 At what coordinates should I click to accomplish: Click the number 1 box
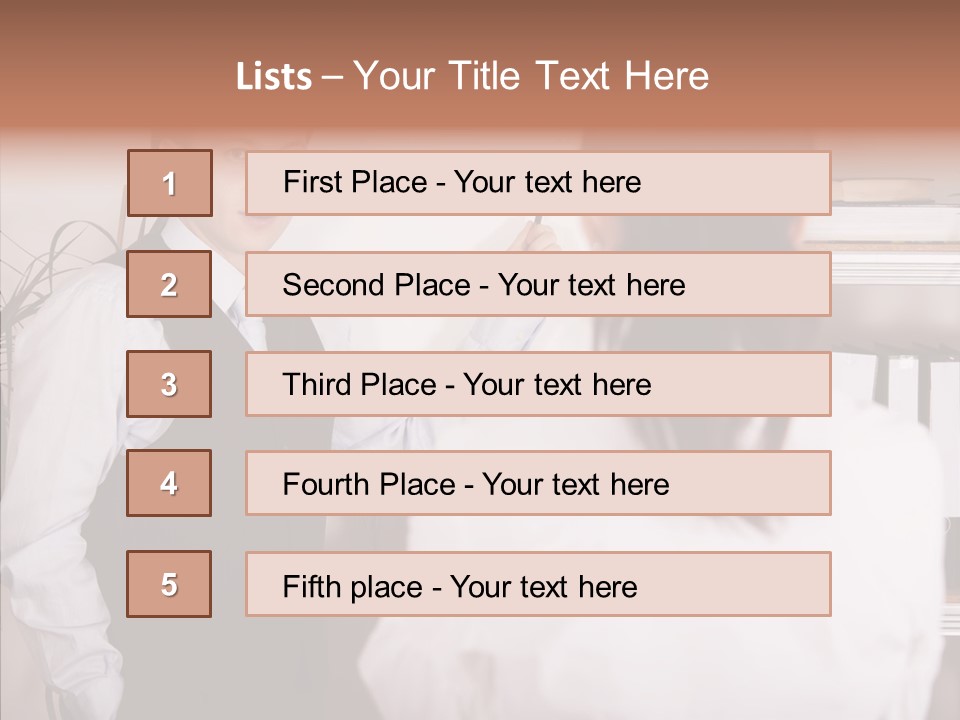pos(170,183)
